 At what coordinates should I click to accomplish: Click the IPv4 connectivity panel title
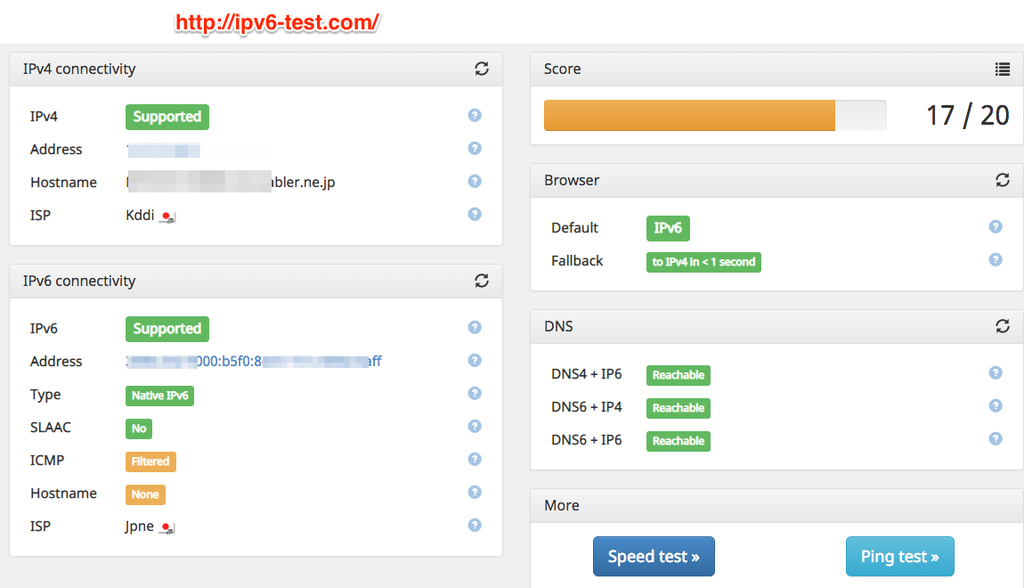click(x=79, y=69)
